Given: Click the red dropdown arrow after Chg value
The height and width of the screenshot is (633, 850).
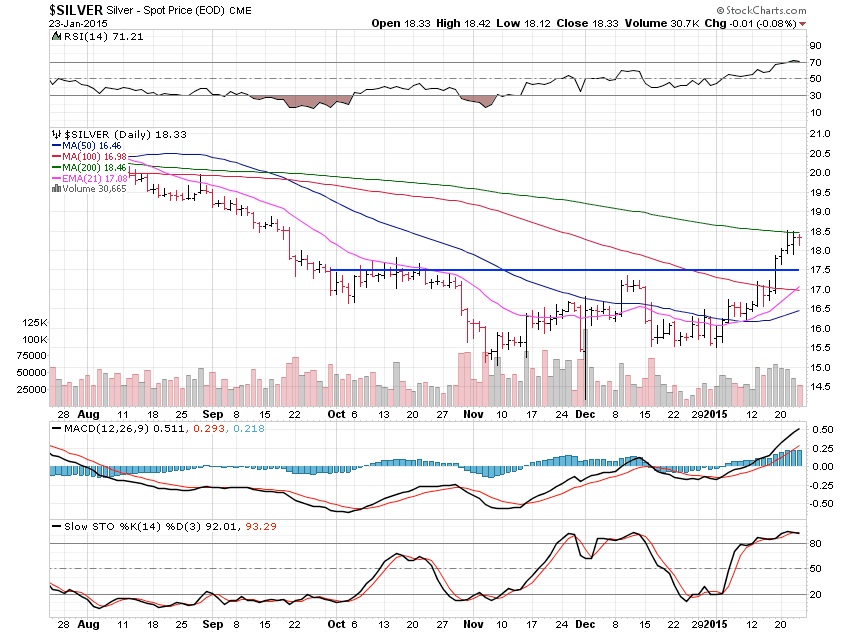Looking at the screenshot, I should (x=802, y=24).
